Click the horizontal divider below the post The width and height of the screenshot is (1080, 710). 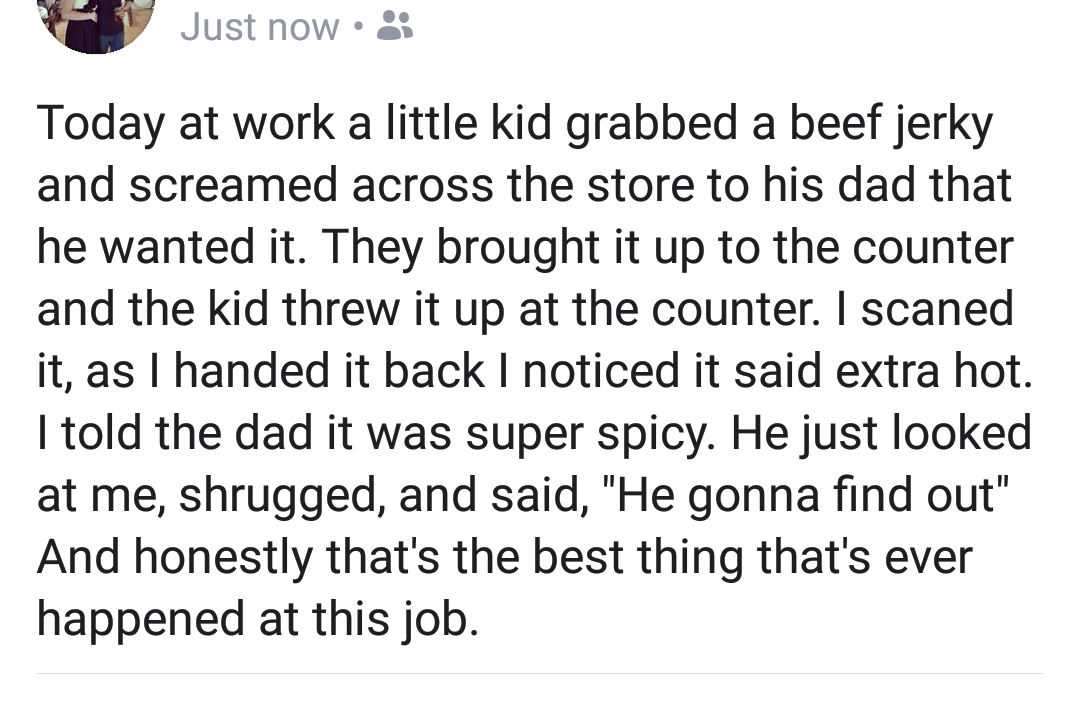540,673
